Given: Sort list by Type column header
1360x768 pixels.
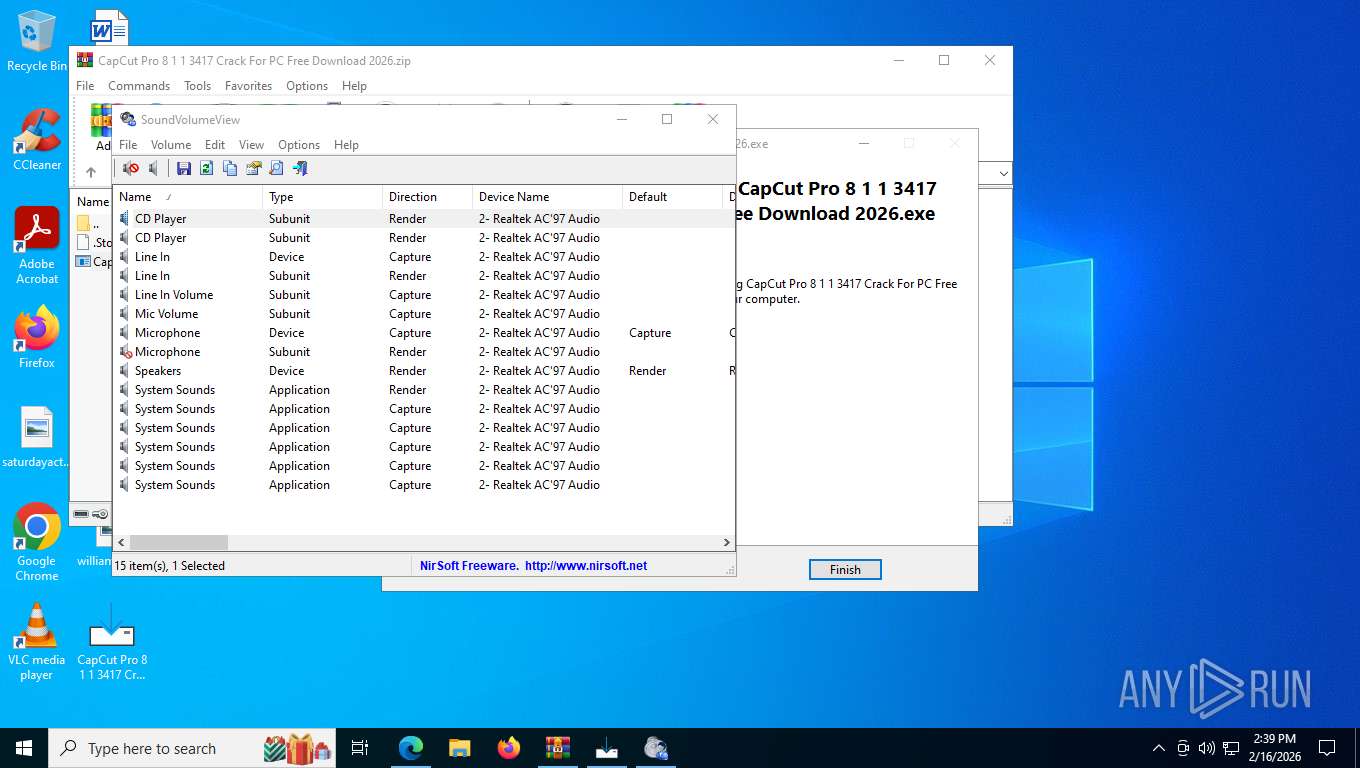Looking at the screenshot, I should pyautogui.click(x=323, y=197).
